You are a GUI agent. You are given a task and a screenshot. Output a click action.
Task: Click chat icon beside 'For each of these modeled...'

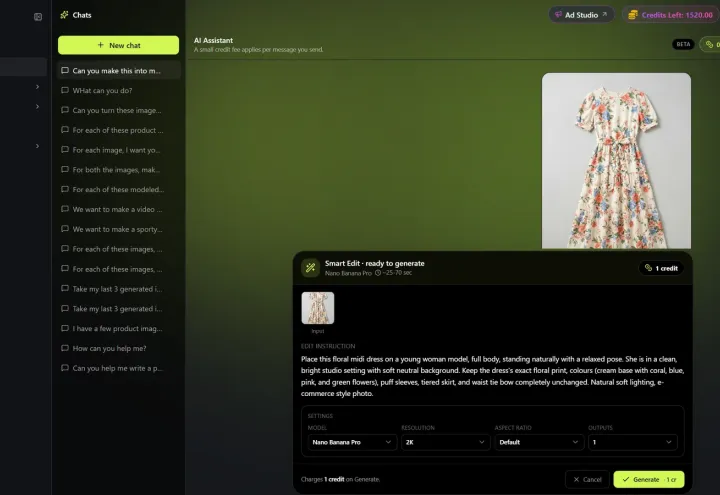point(65,189)
